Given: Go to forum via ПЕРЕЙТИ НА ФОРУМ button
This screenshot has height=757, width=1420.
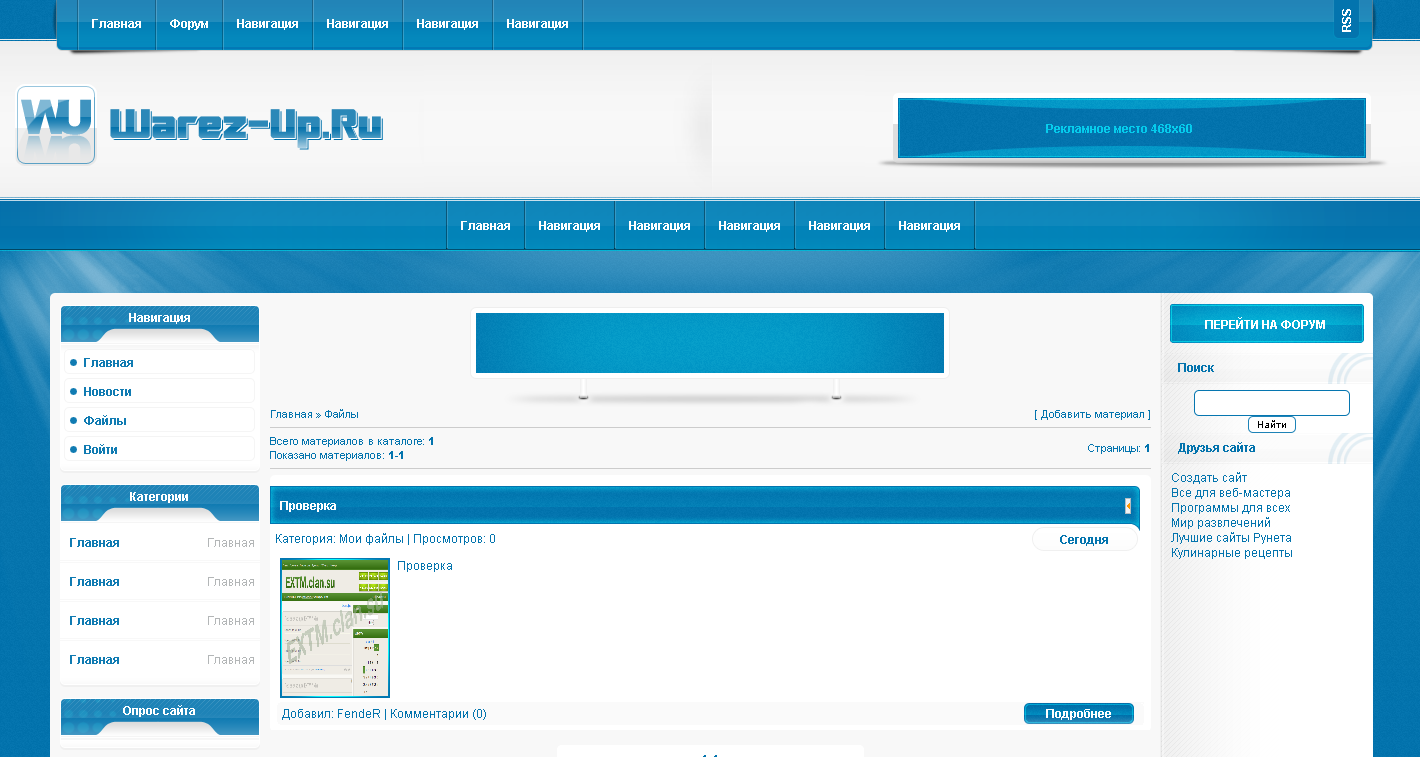Looking at the screenshot, I should [x=1265, y=324].
